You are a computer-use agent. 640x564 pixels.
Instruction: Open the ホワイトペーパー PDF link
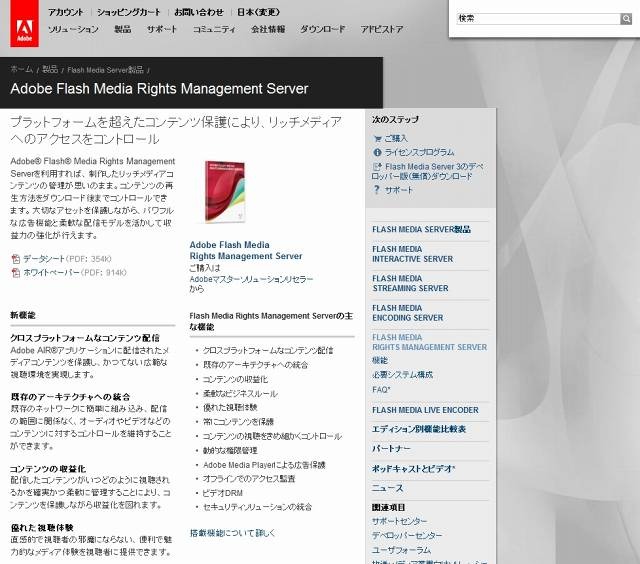[51, 273]
